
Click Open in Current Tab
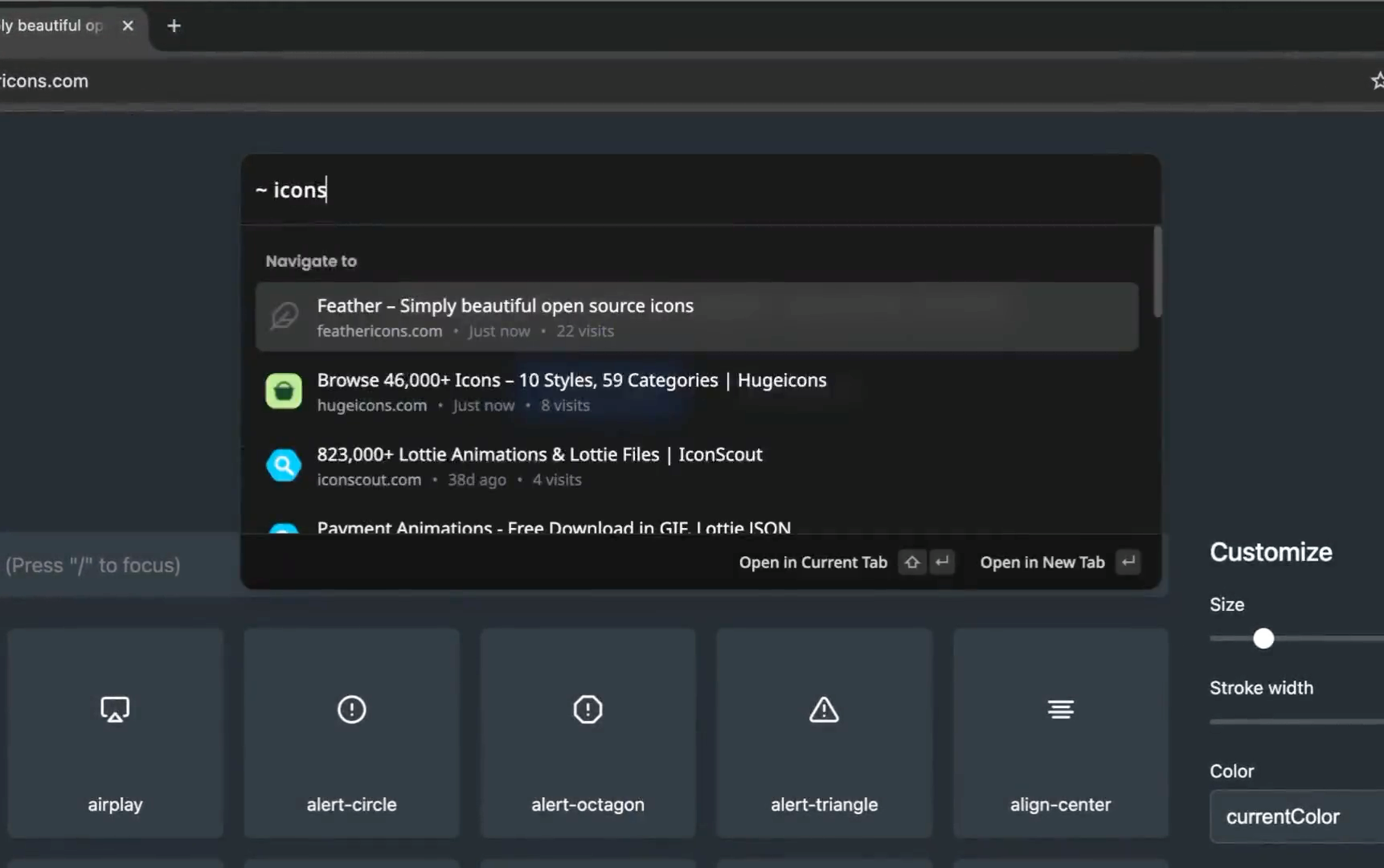pyautogui.click(x=813, y=563)
